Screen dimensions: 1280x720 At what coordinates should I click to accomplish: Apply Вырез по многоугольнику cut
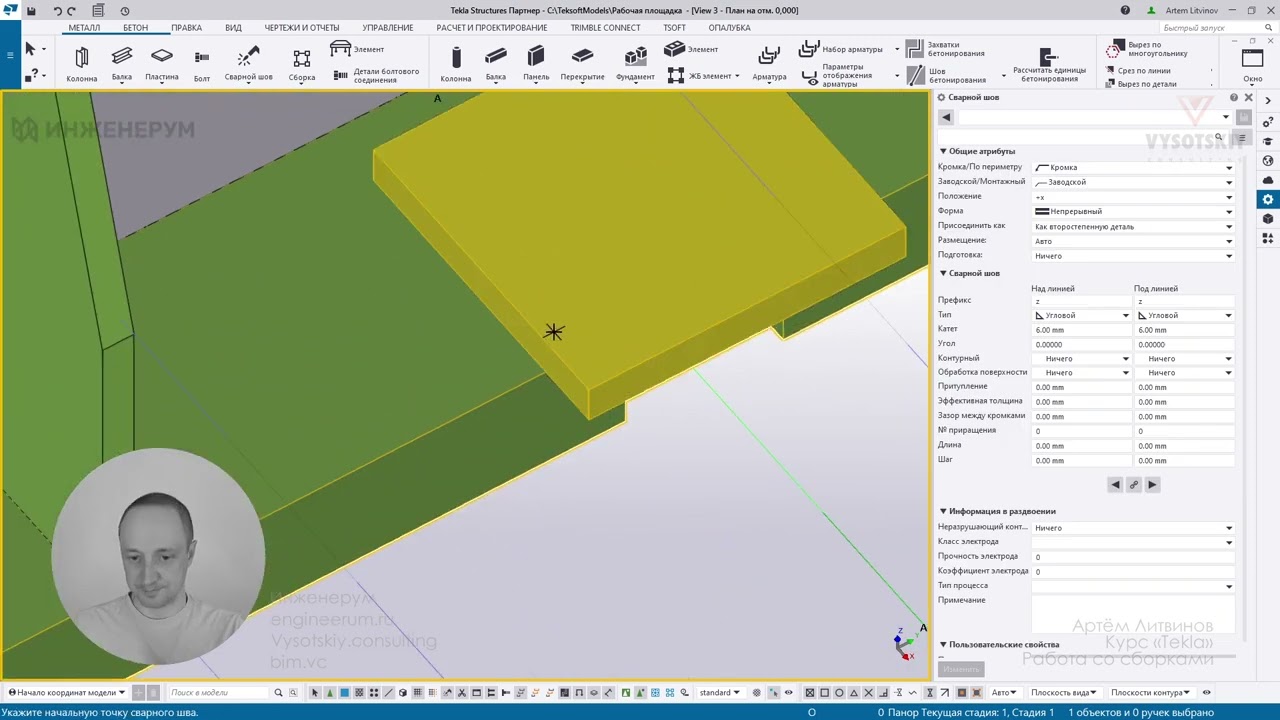[1148, 49]
